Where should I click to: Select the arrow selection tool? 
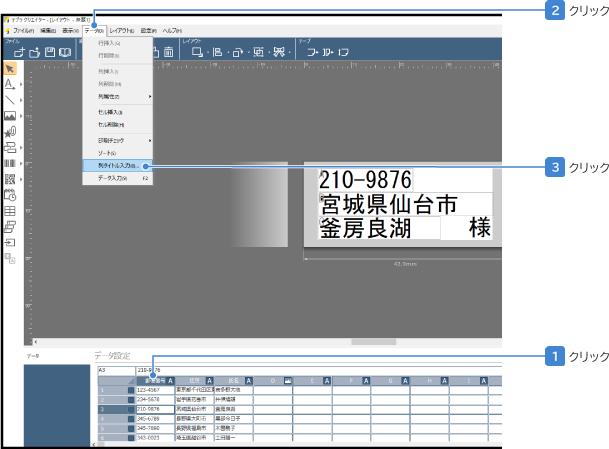click(x=10, y=68)
